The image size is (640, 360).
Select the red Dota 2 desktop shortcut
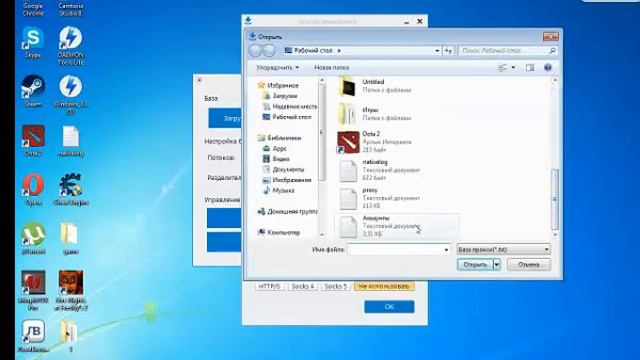click(33, 140)
